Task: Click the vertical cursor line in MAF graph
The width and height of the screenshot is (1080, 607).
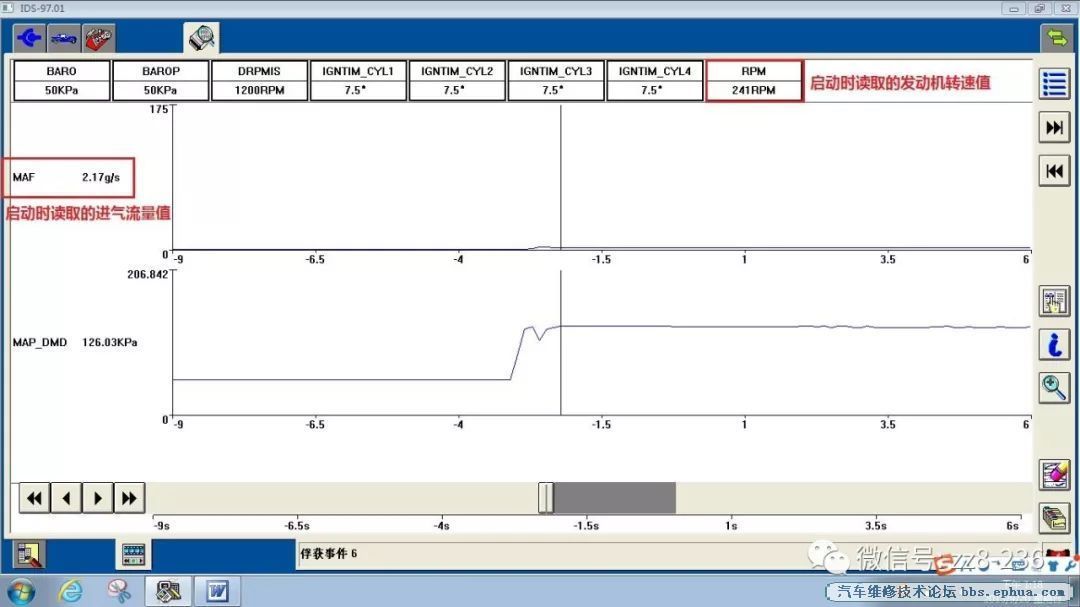Action: [x=561, y=178]
